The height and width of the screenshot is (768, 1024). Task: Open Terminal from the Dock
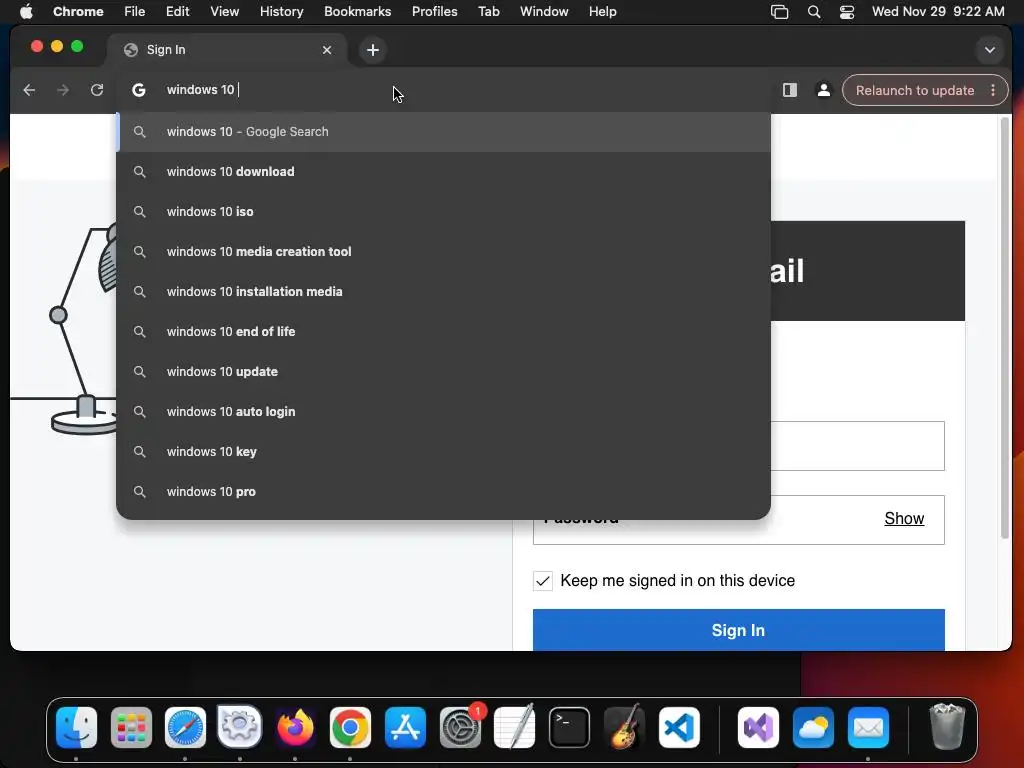(569, 727)
